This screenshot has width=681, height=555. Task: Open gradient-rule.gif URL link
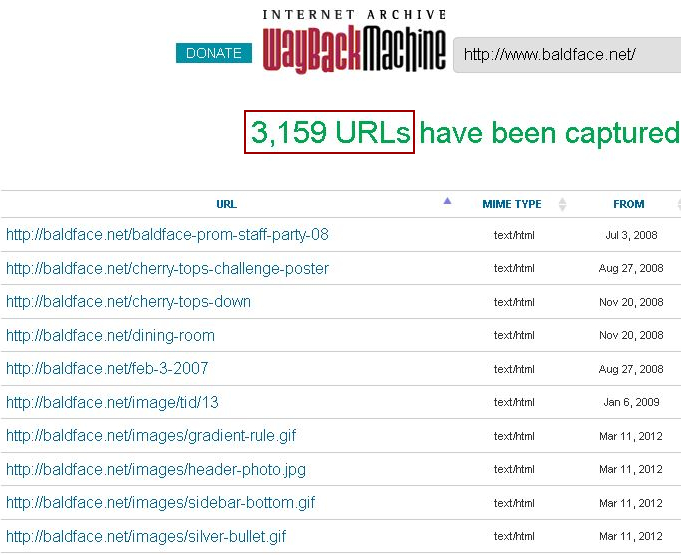click(151, 435)
